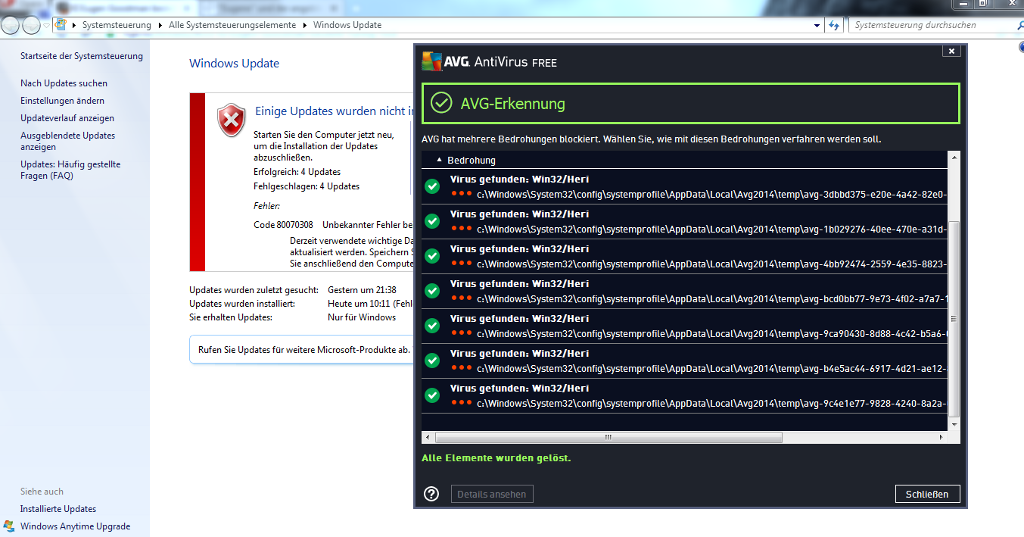Refresh the Windows Update address bar
1024x537 pixels.
tap(834, 25)
